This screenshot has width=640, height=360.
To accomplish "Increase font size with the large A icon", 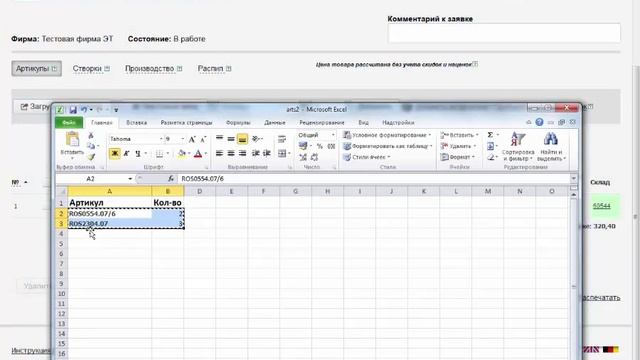I will point(192,139).
